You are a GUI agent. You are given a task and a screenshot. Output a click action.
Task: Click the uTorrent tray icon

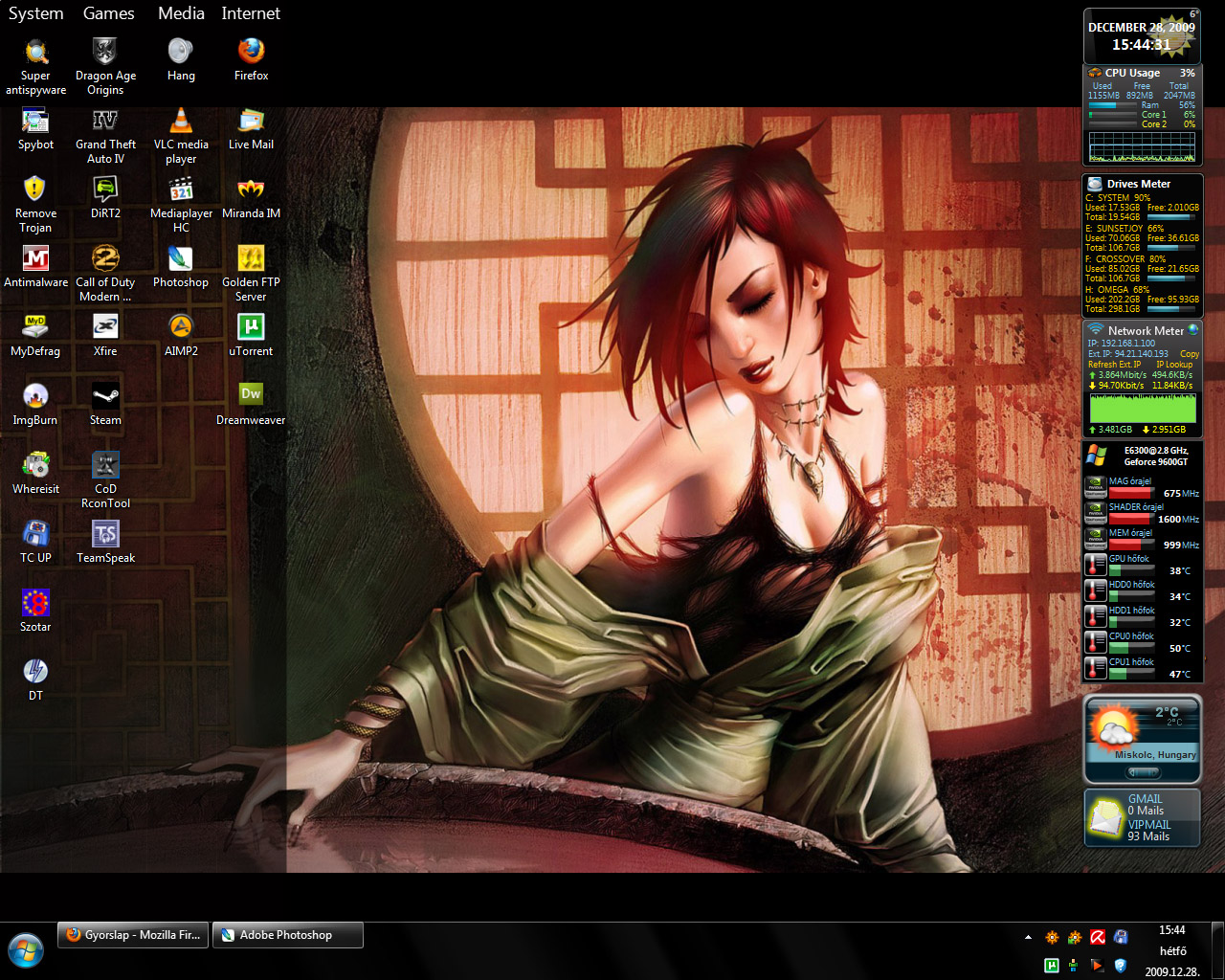point(1051,966)
